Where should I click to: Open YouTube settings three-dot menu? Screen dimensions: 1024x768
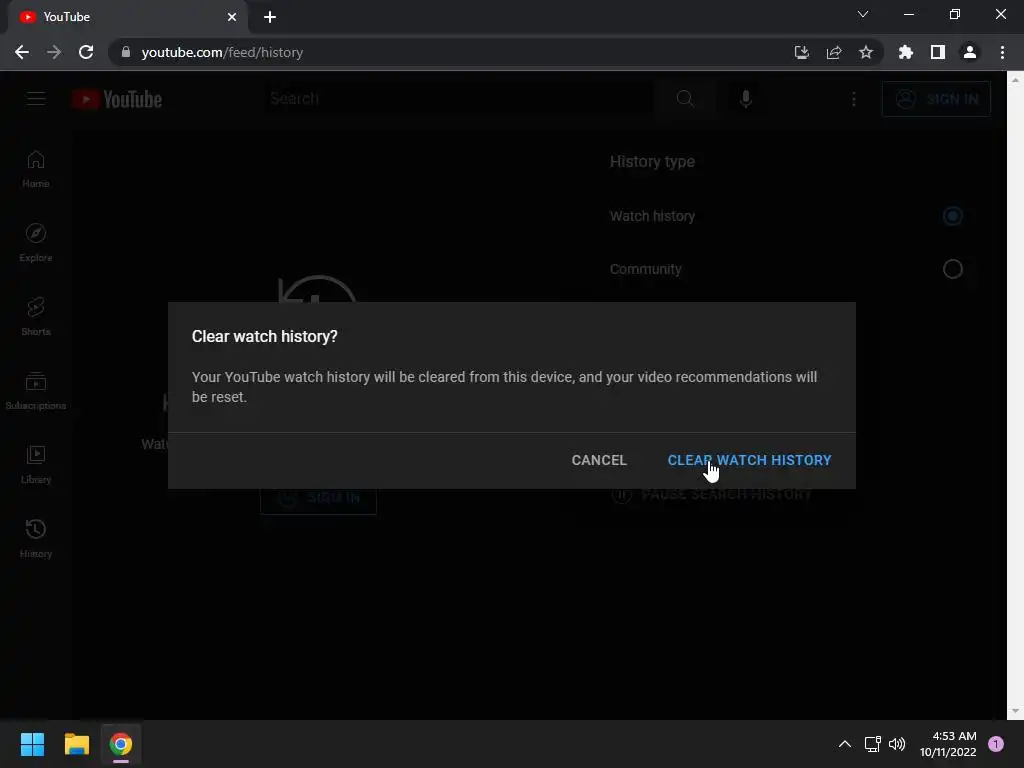pos(854,99)
